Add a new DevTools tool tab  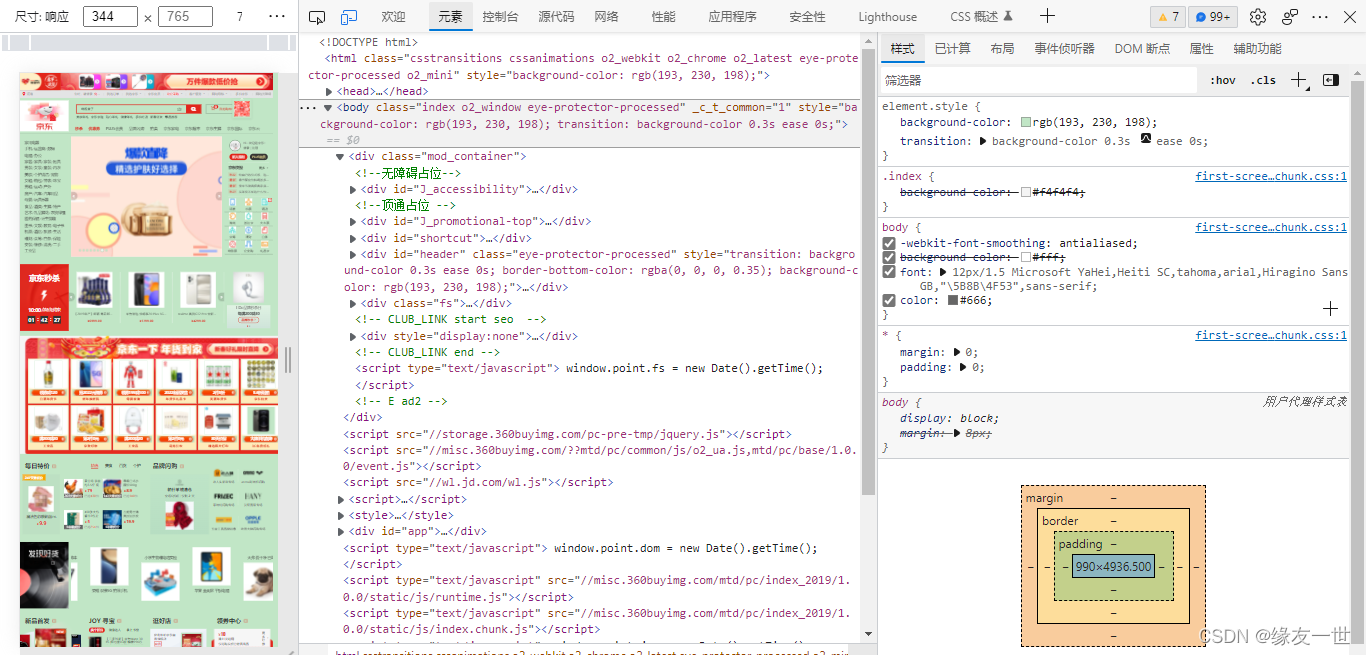(x=1047, y=16)
